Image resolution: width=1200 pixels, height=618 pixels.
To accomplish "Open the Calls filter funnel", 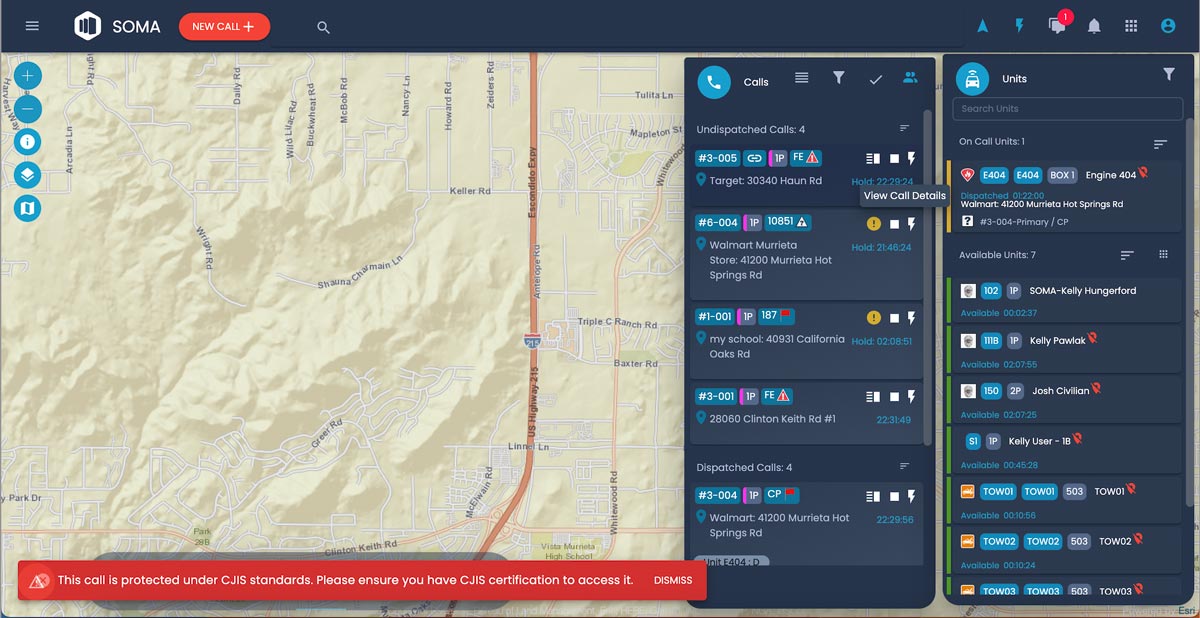I will (839, 78).
